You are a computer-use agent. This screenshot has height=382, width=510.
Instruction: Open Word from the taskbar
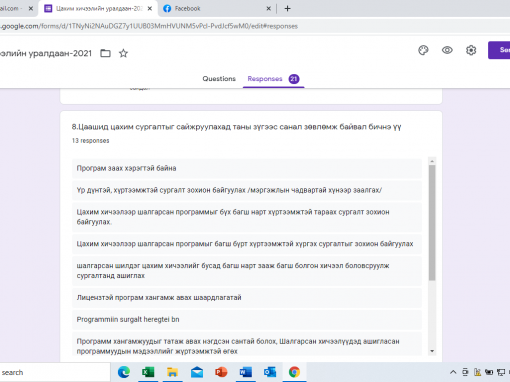coord(246,372)
